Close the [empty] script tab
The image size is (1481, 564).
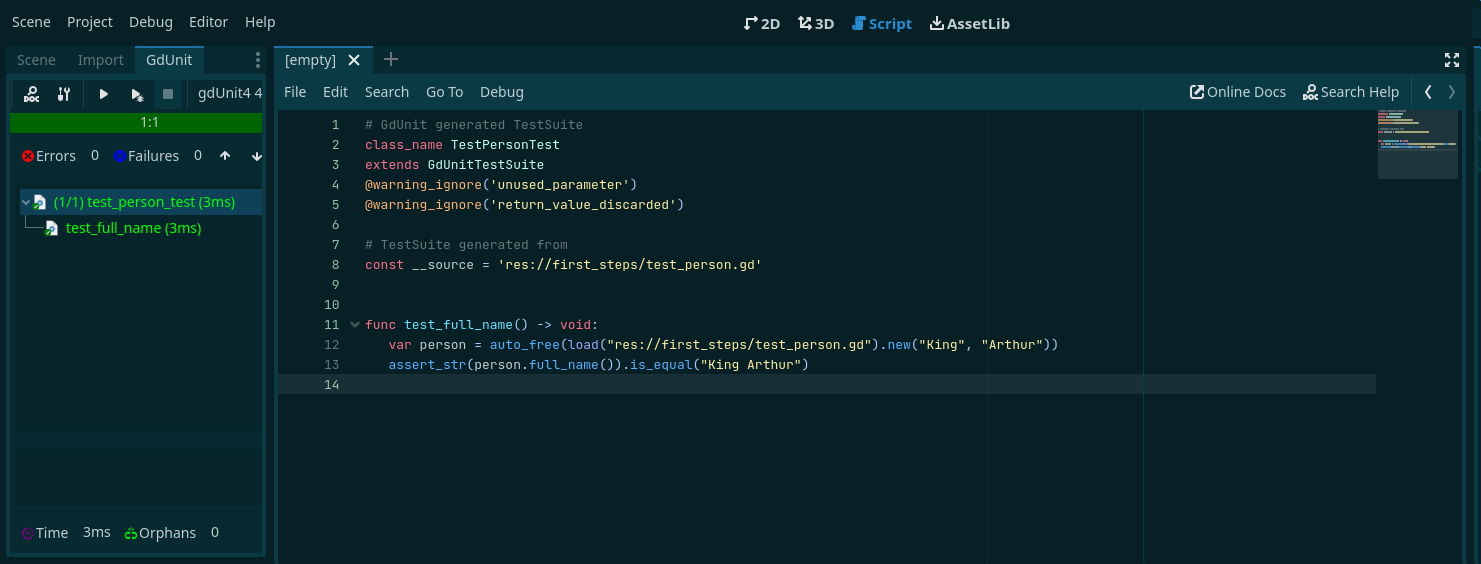[x=353, y=60]
